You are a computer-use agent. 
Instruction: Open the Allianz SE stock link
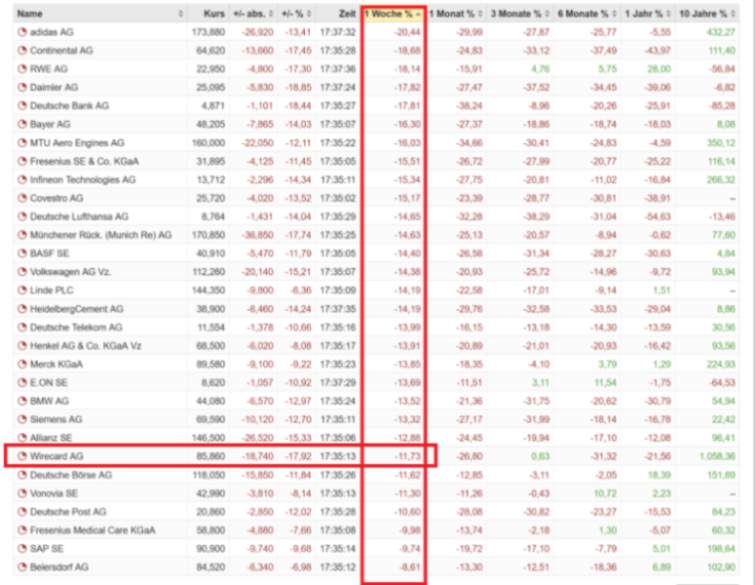(x=51, y=438)
